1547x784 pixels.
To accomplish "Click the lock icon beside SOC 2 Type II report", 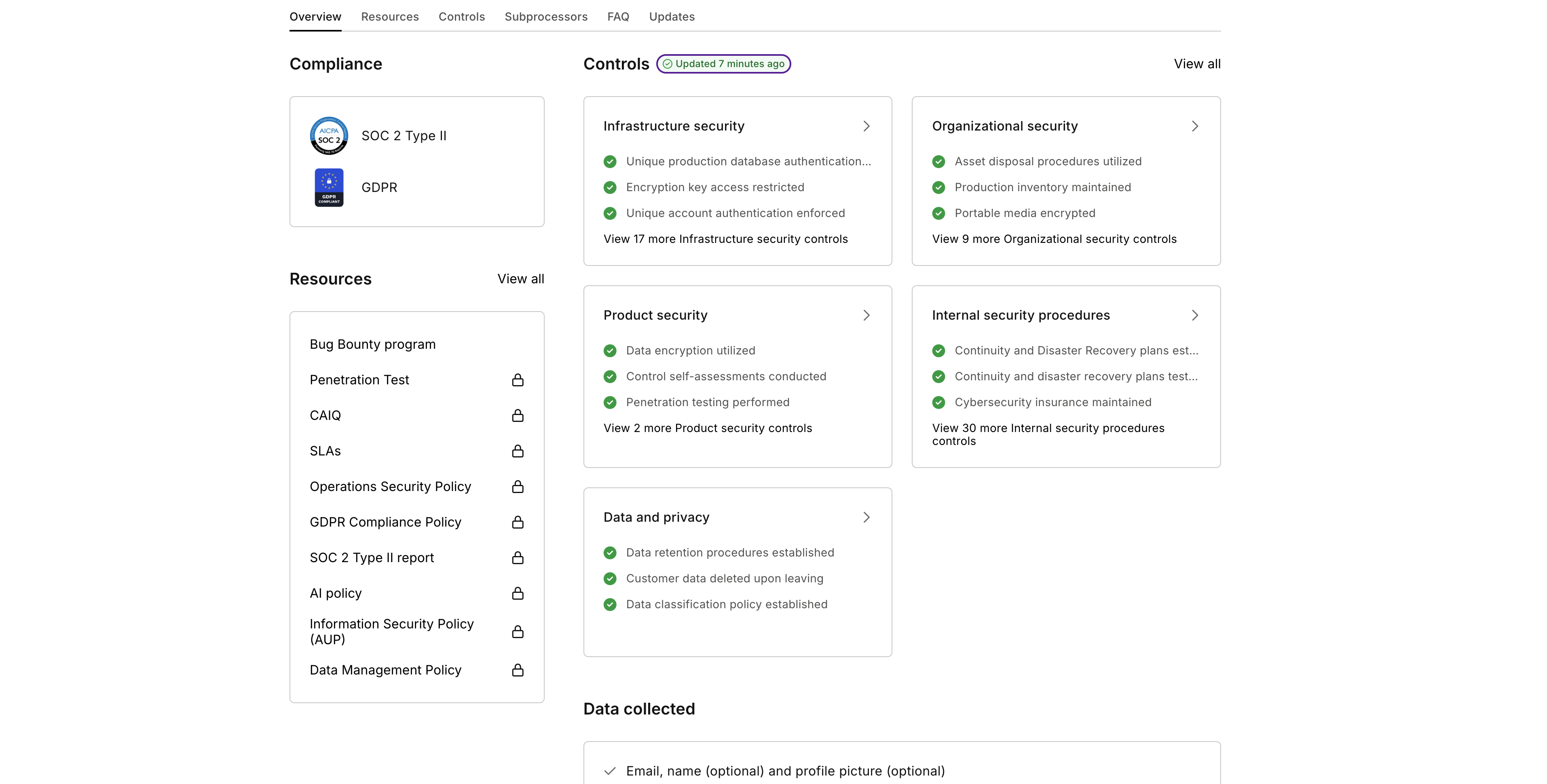I will point(518,558).
